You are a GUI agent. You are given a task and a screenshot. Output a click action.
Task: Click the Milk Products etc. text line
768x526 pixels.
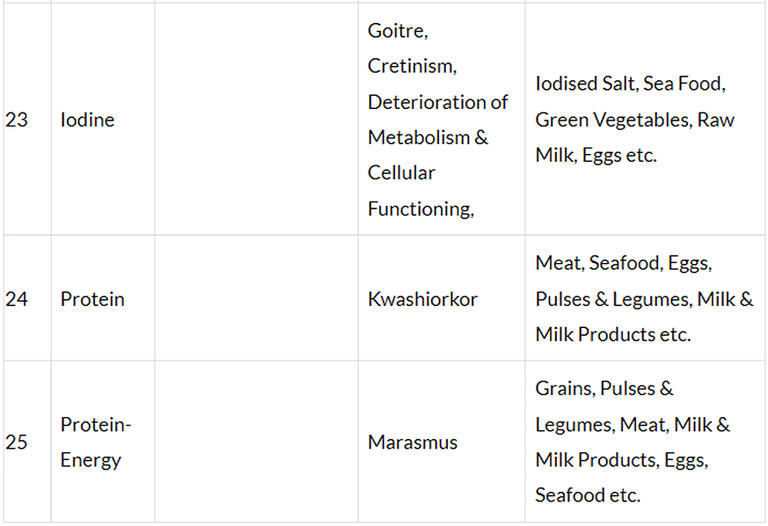[612, 335]
